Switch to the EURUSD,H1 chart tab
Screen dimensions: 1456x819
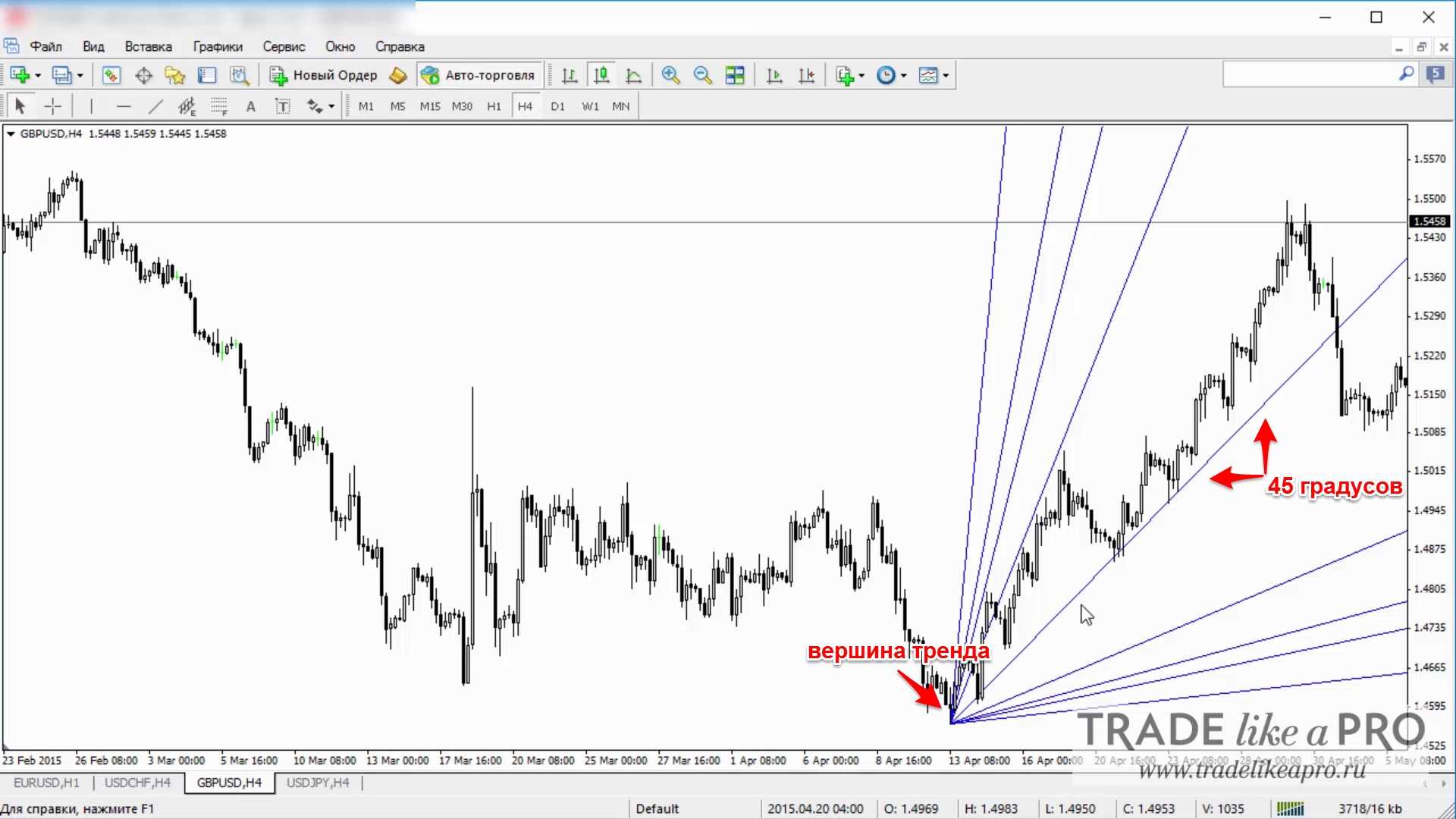tap(46, 783)
